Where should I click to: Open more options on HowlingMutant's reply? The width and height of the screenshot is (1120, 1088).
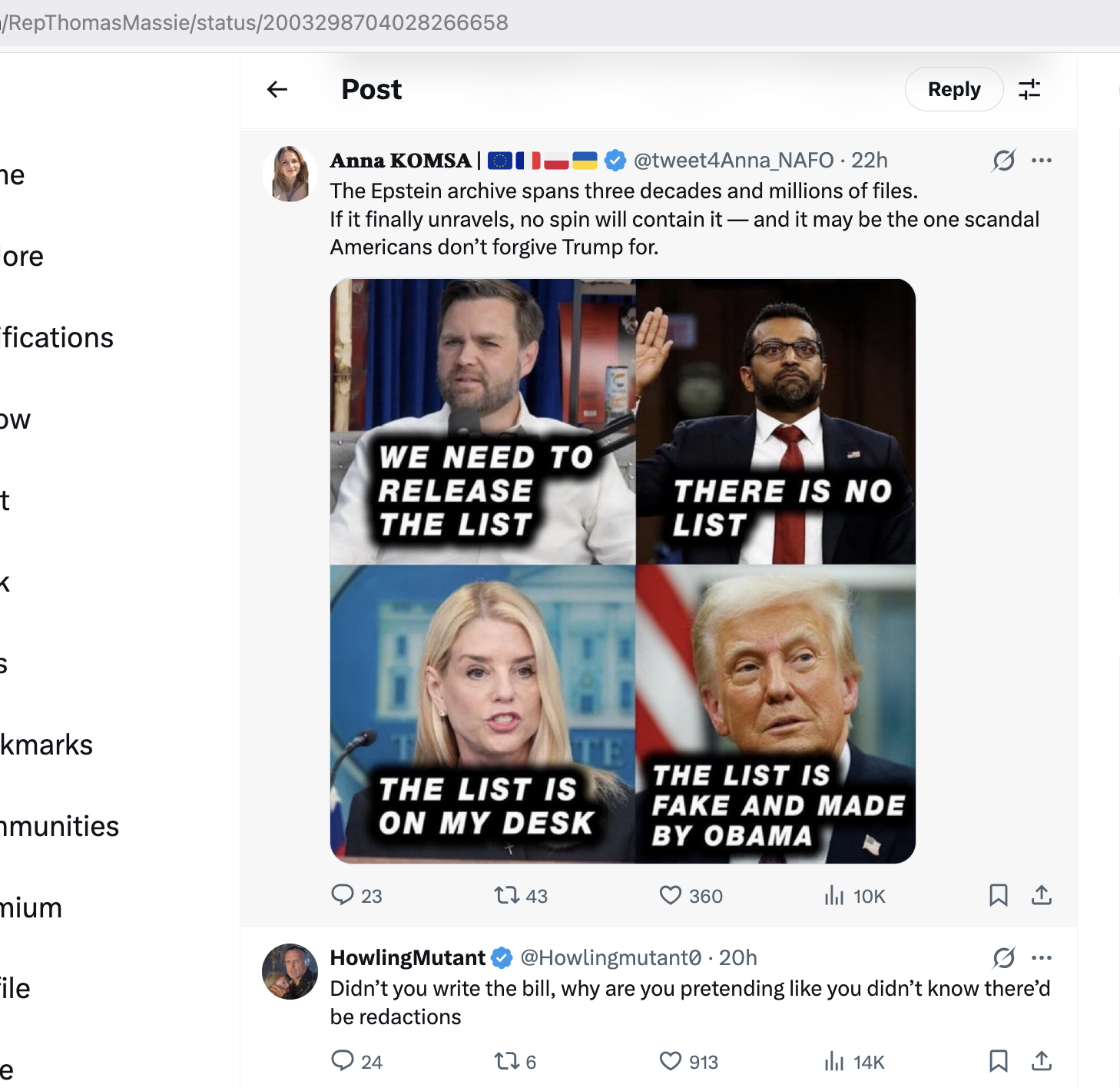1042,957
